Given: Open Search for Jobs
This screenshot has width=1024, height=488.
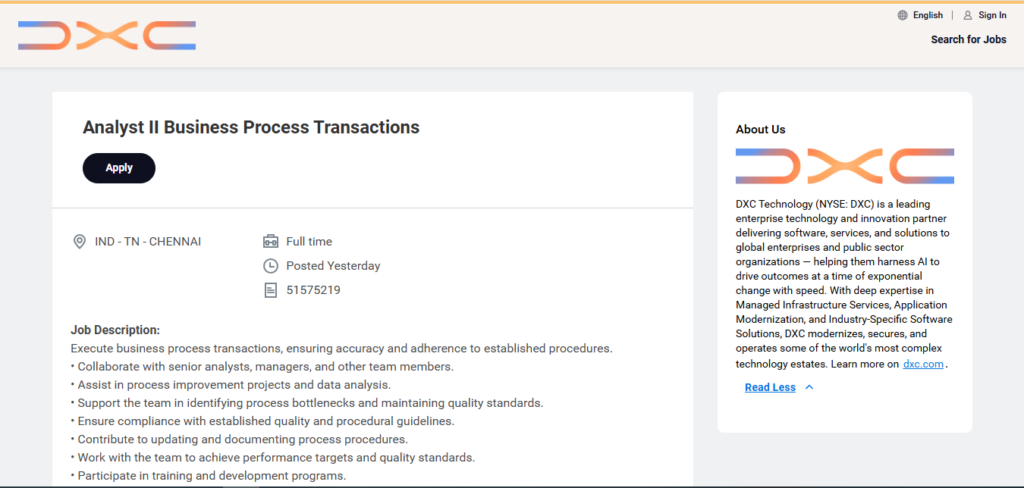Looking at the screenshot, I should tap(968, 39).
